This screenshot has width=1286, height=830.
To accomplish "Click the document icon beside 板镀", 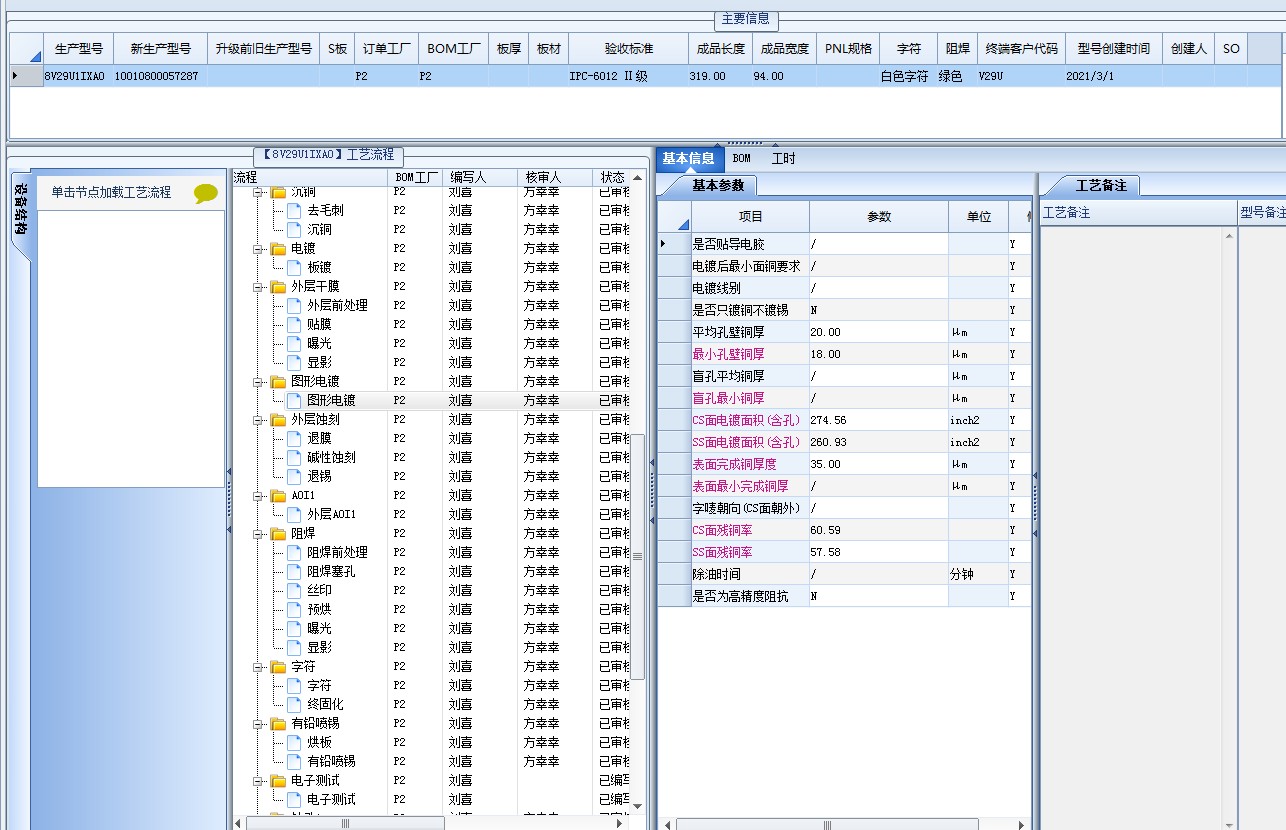I will (294, 268).
